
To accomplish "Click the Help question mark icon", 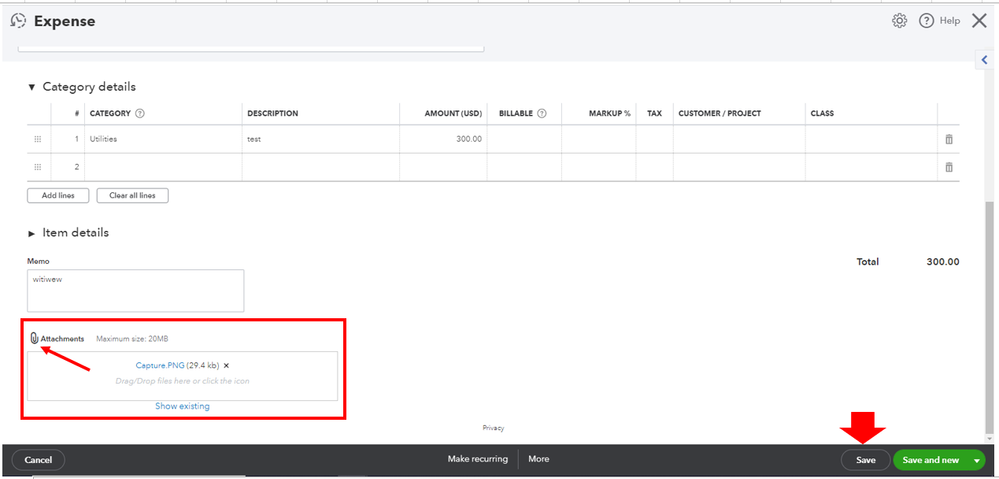I will pos(926,21).
